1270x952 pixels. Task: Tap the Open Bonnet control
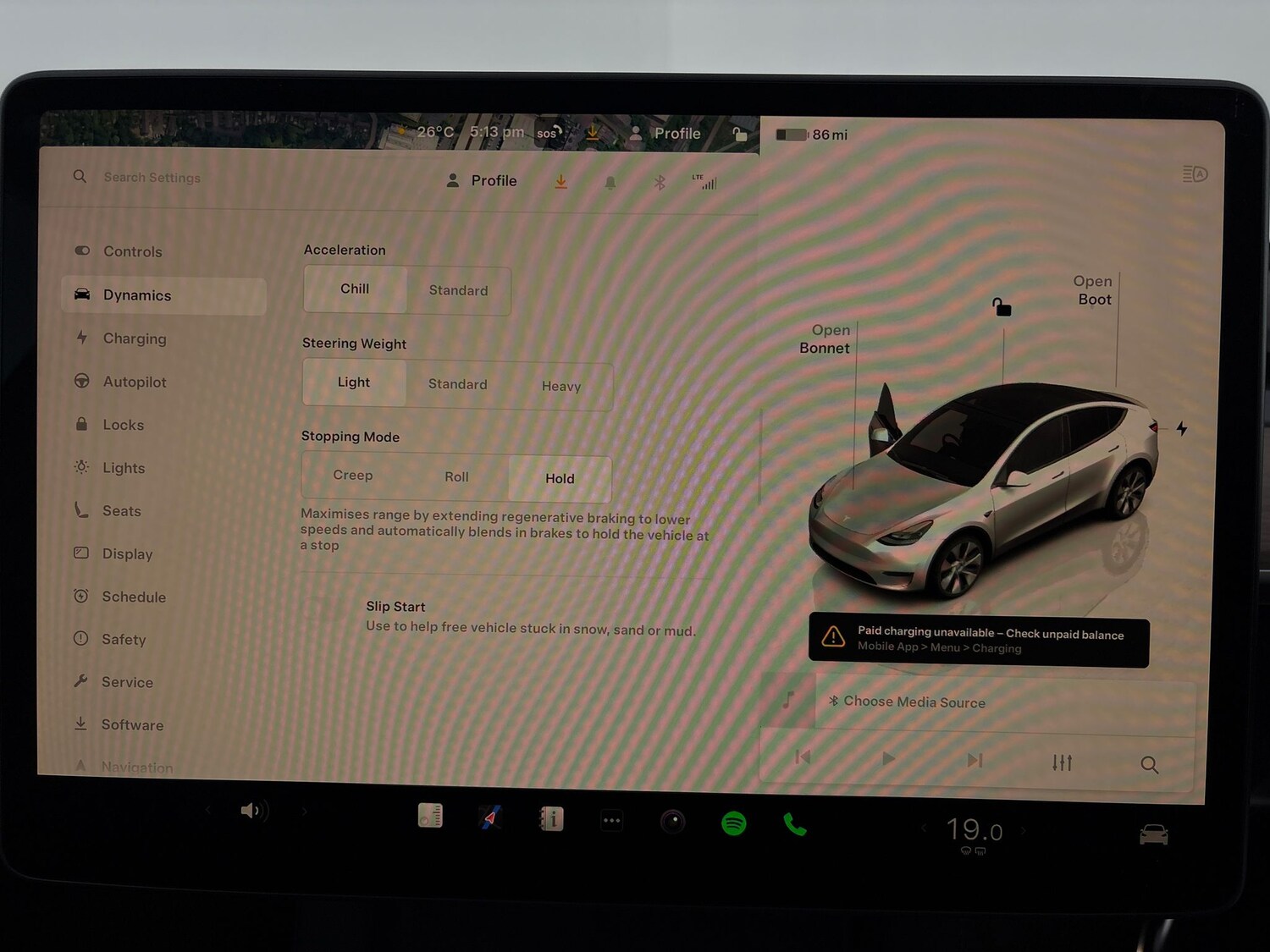pos(825,339)
